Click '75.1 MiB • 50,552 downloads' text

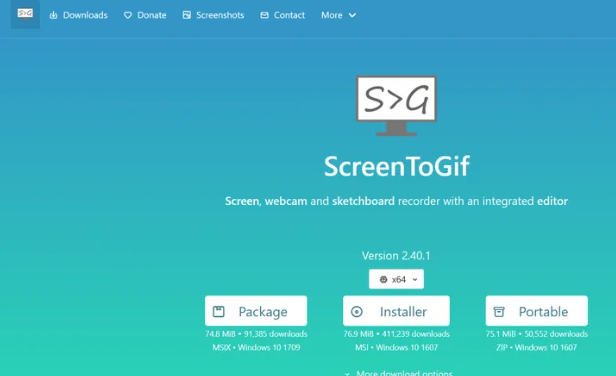pos(537,334)
